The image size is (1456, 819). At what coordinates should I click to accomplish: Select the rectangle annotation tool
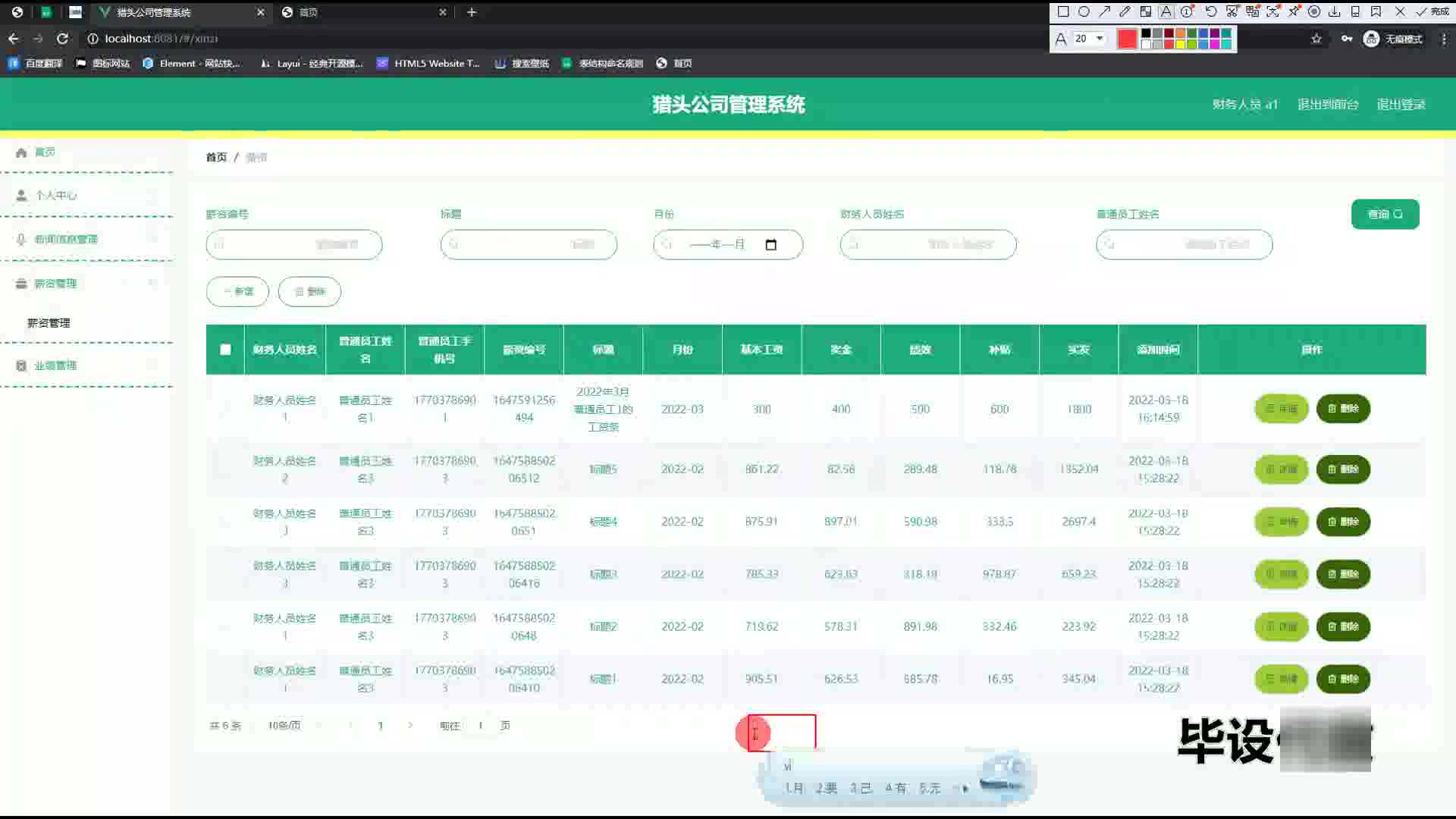click(x=1063, y=11)
